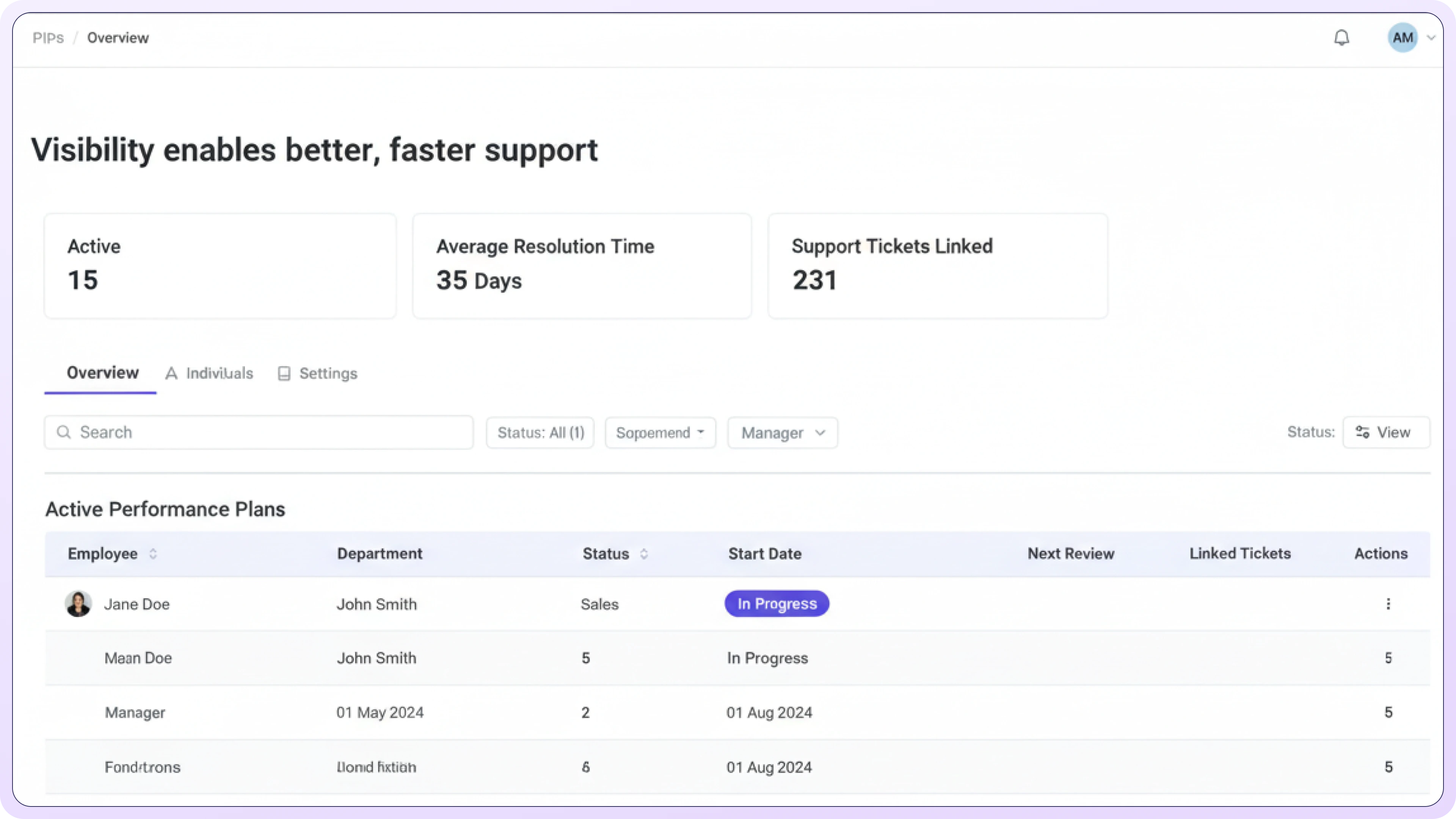Open the Status: All (1) filter
Screen dimensions: 1456x819
click(x=540, y=433)
